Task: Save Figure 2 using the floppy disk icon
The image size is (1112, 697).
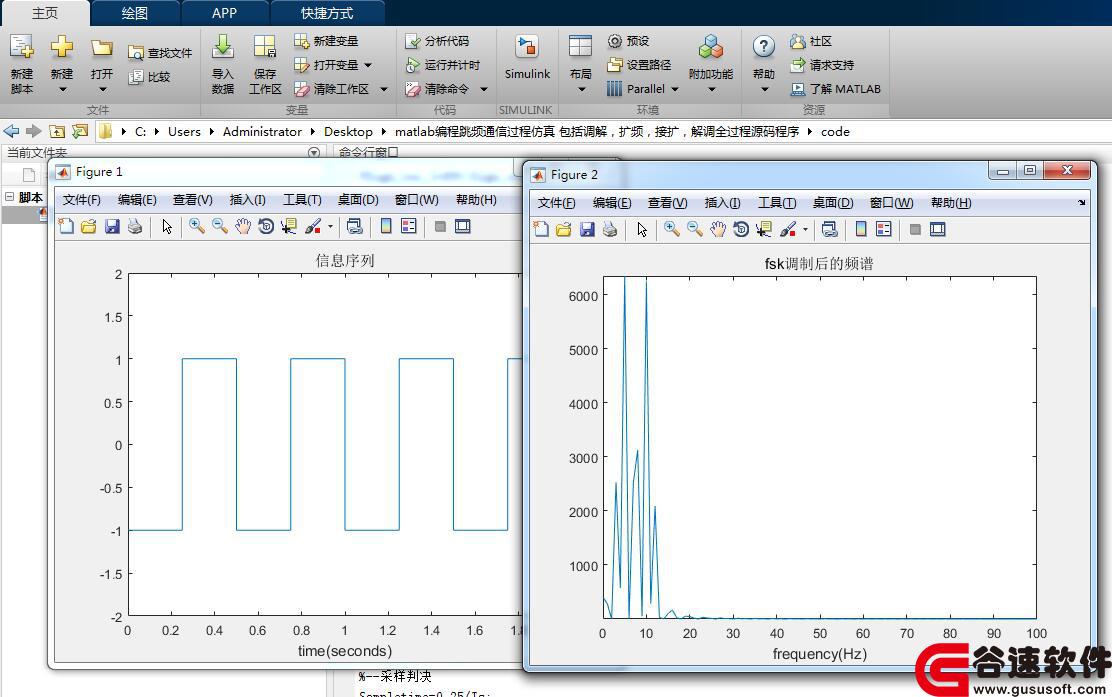Action: [x=587, y=229]
